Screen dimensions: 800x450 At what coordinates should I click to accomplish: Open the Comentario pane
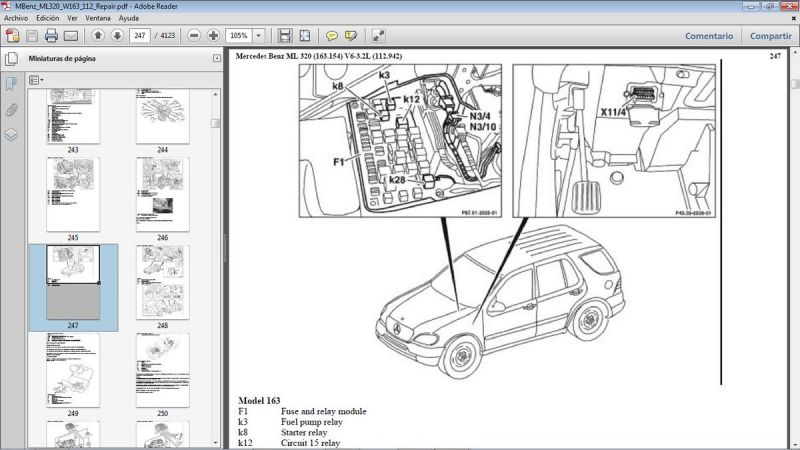point(709,36)
